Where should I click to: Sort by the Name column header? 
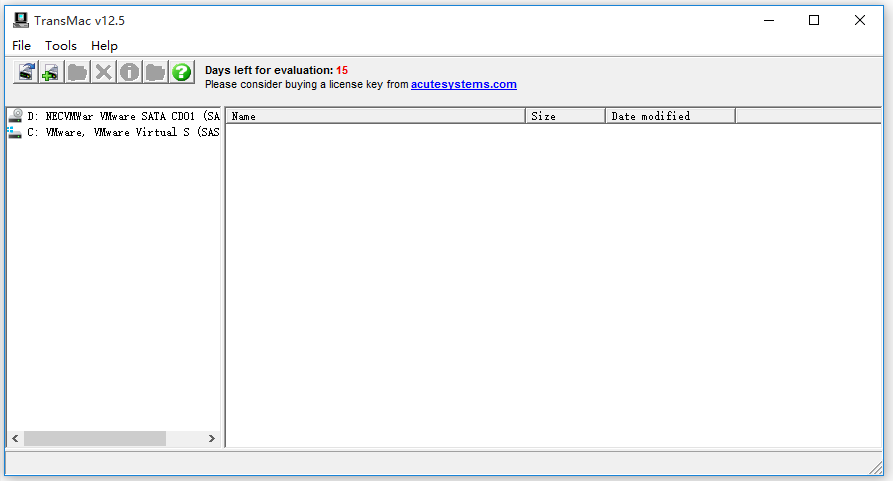pos(375,116)
